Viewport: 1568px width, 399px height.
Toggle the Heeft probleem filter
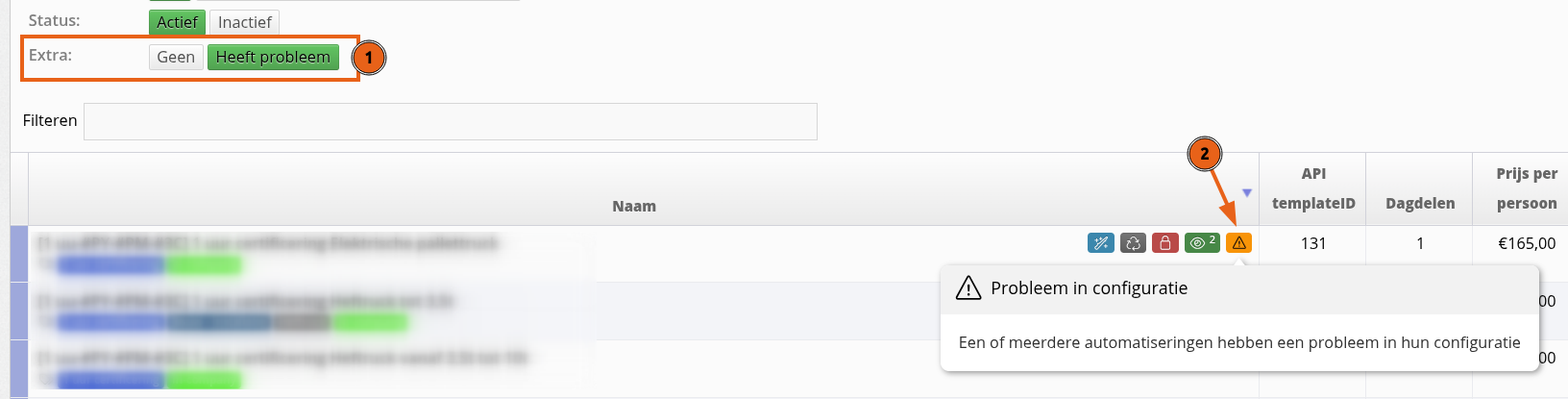273,57
